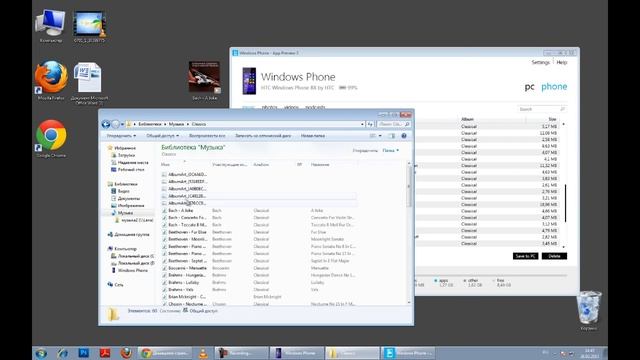Open the Arrange by Folder dropdown
Screen dimensions: 640x360
[391, 151]
